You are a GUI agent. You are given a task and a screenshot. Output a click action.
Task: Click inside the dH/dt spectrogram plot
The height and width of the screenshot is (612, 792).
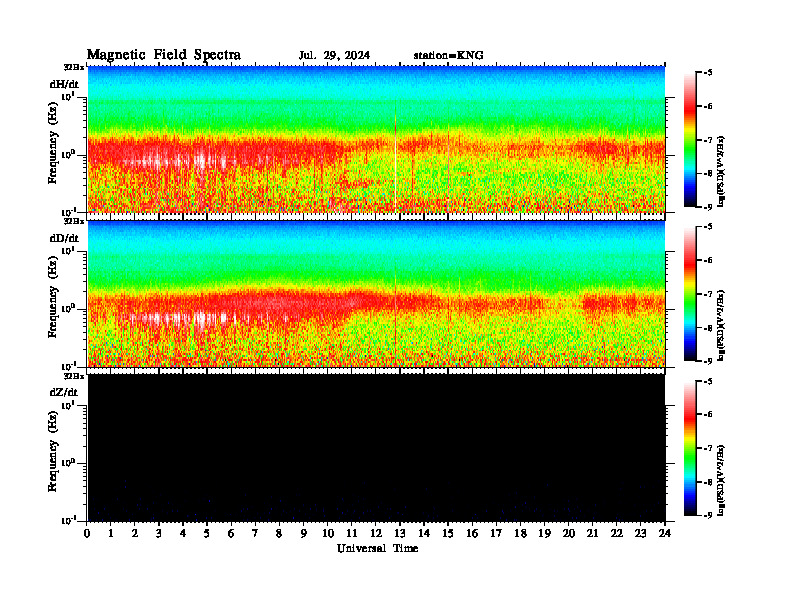[x=376, y=139]
